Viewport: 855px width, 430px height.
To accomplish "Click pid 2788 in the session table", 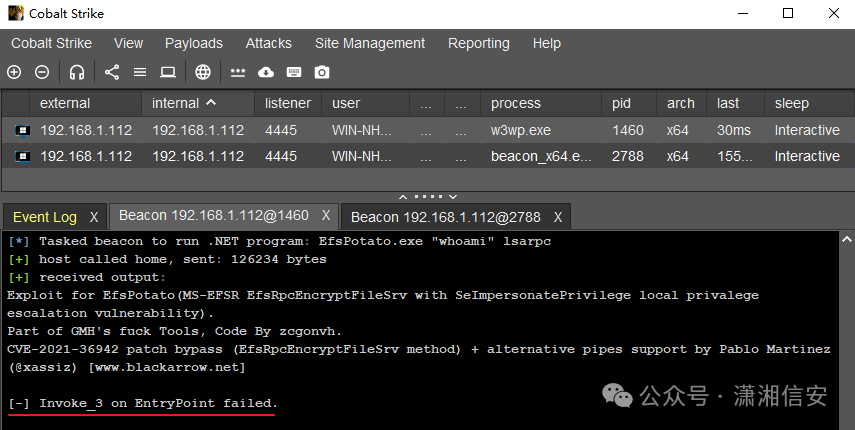I will tap(628, 156).
